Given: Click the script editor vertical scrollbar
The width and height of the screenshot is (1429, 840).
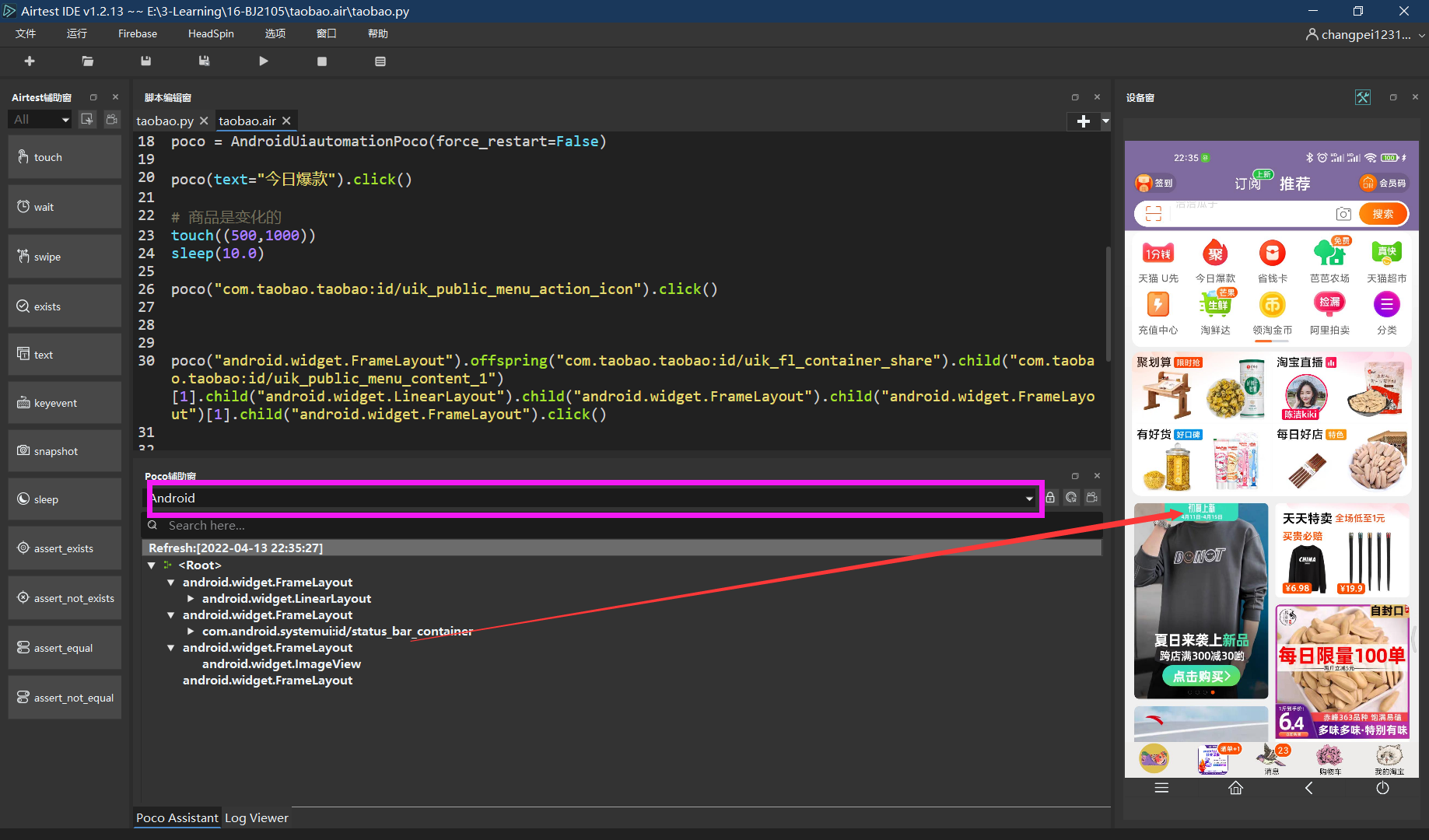Looking at the screenshot, I should [1108, 303].
